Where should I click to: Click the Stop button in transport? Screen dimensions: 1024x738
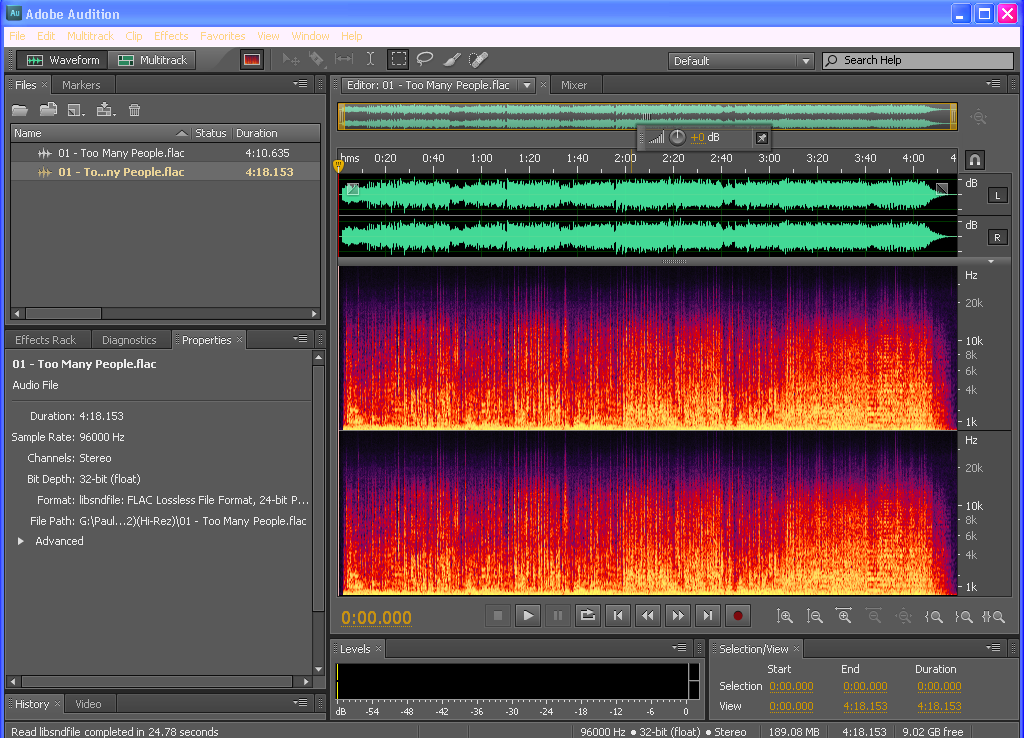pos(498,615)
